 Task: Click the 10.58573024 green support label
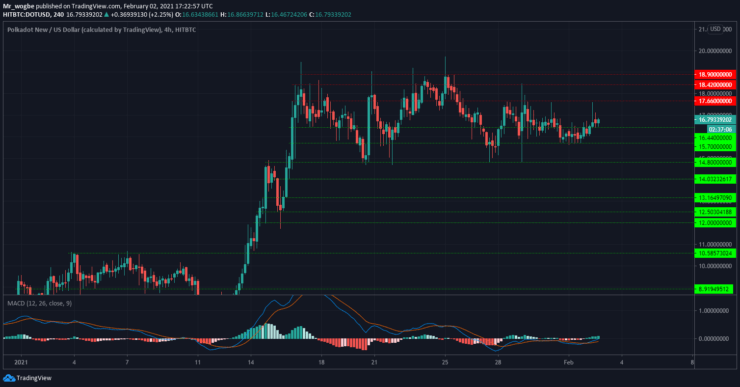715,253
